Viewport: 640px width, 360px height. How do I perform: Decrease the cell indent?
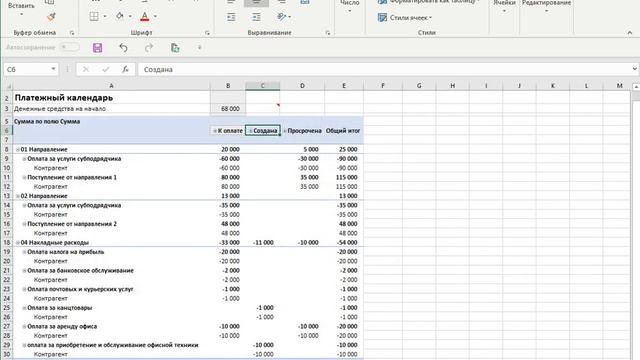point(231,17)
